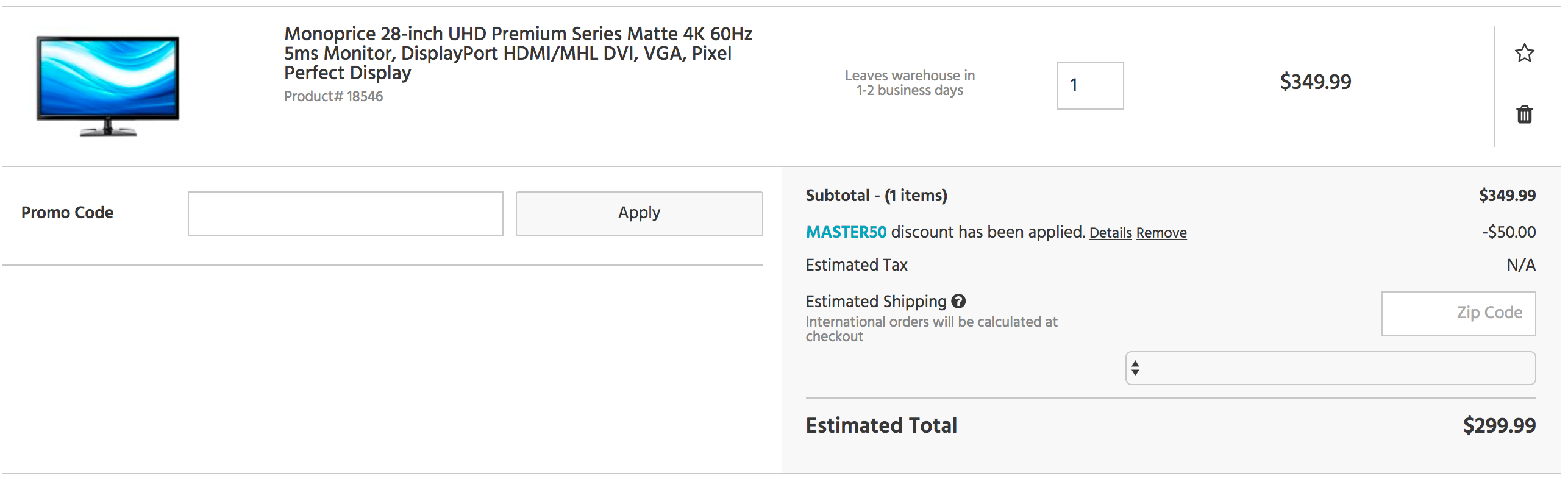Click the promo code input field

346,213
